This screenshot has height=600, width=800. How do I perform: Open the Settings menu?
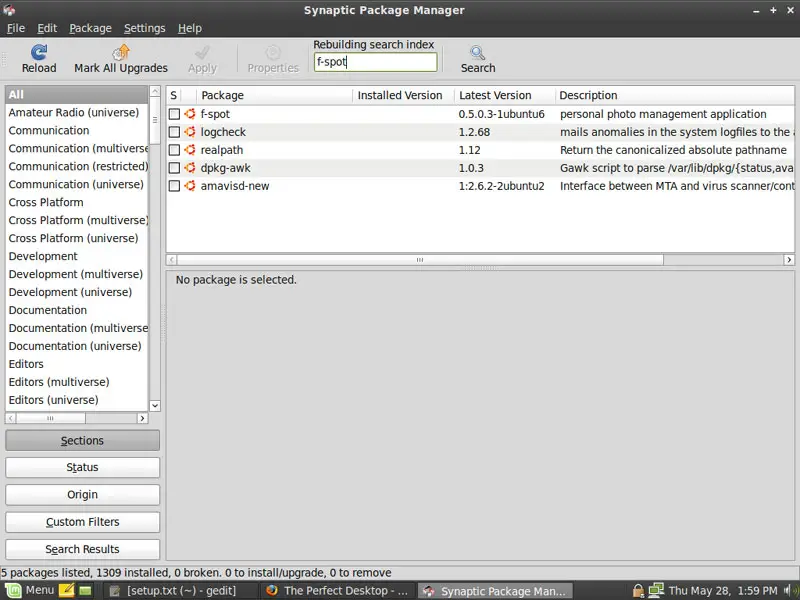pyautogui.click(x=144, y=28)
